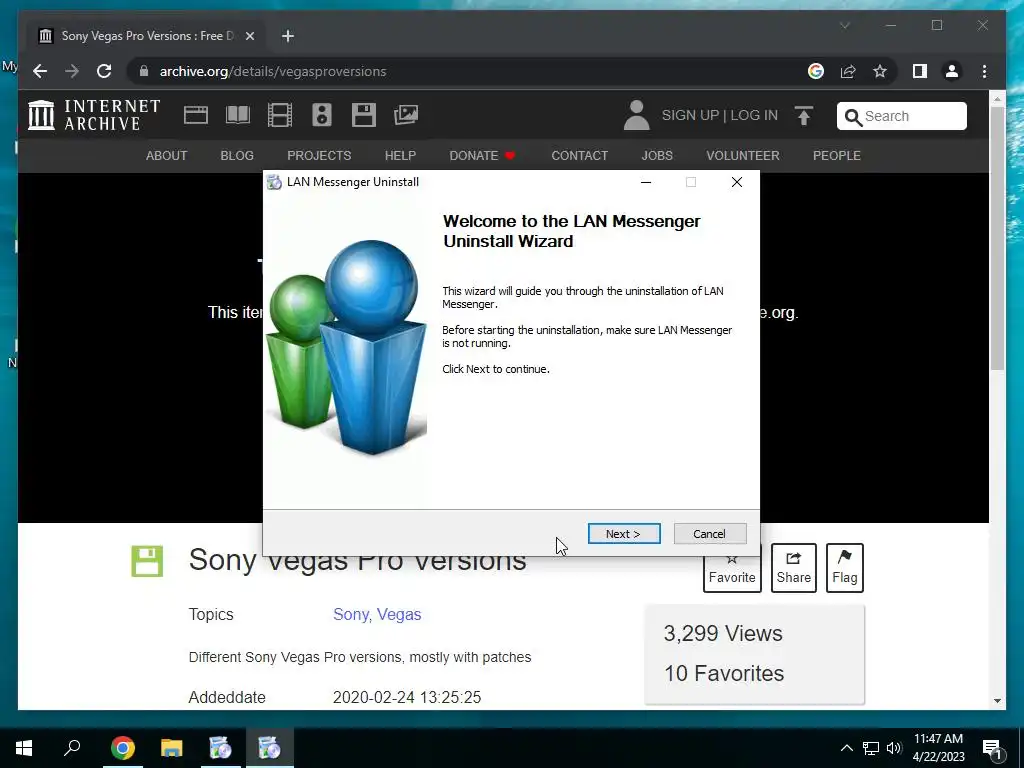Open PEOPLE in Archive navigation
The height and width of the screenshot is (768, 1024).
tap(837, 155)
